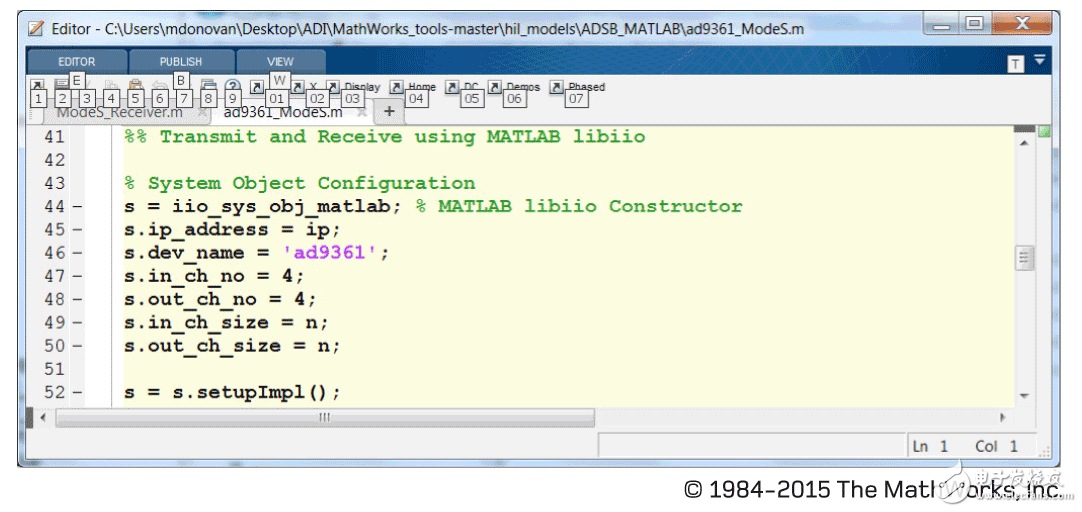The height and width of the screenshot is (512, 1082).
Task: Open the Home shortcut in the toolbar
Action: [397, 87]
